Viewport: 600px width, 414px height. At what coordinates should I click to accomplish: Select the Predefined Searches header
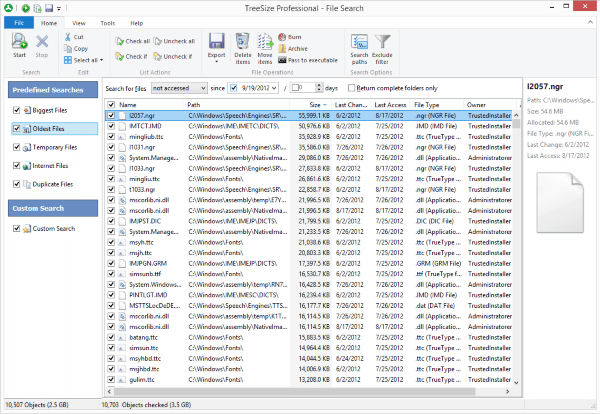(53, 90)
